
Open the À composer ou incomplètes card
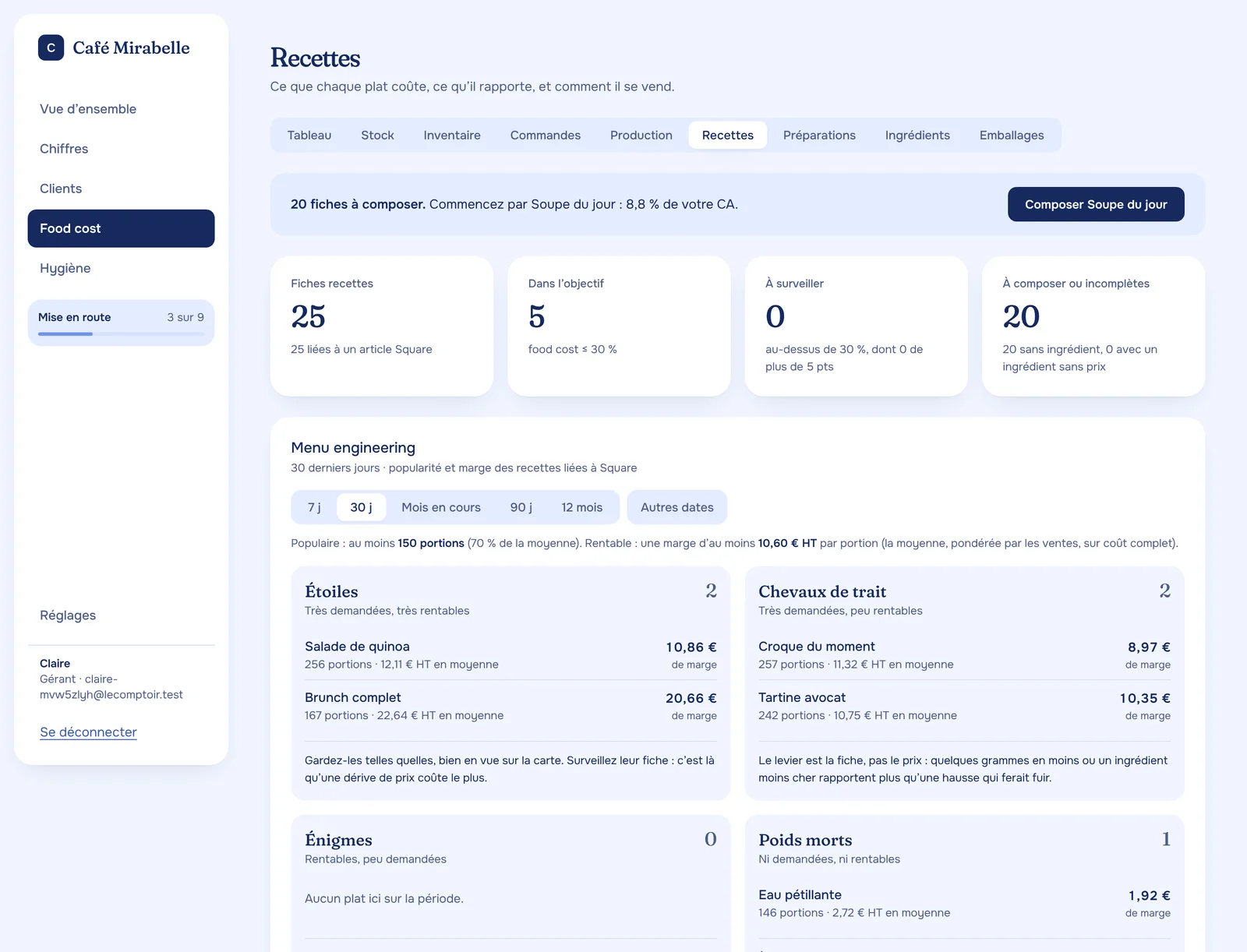coord(1093,326)
